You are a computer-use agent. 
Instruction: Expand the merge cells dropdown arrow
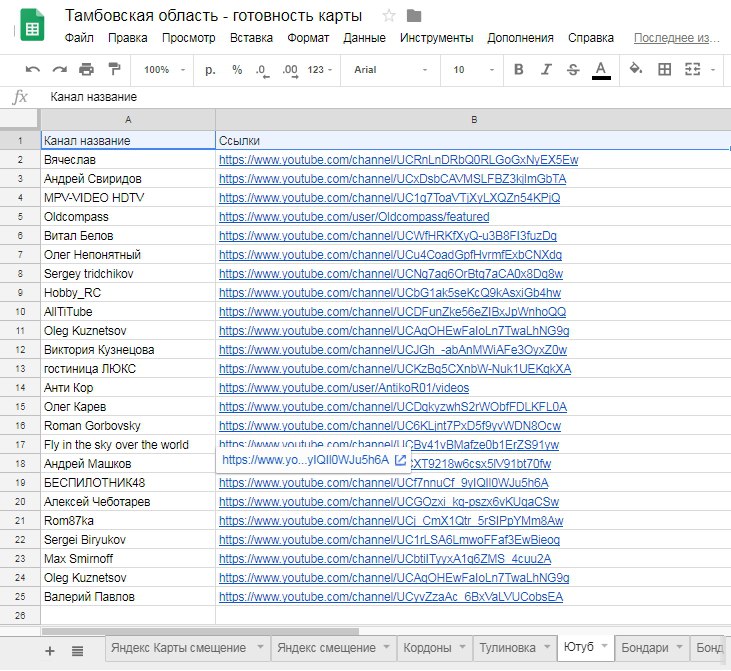[x=712, y=70]
